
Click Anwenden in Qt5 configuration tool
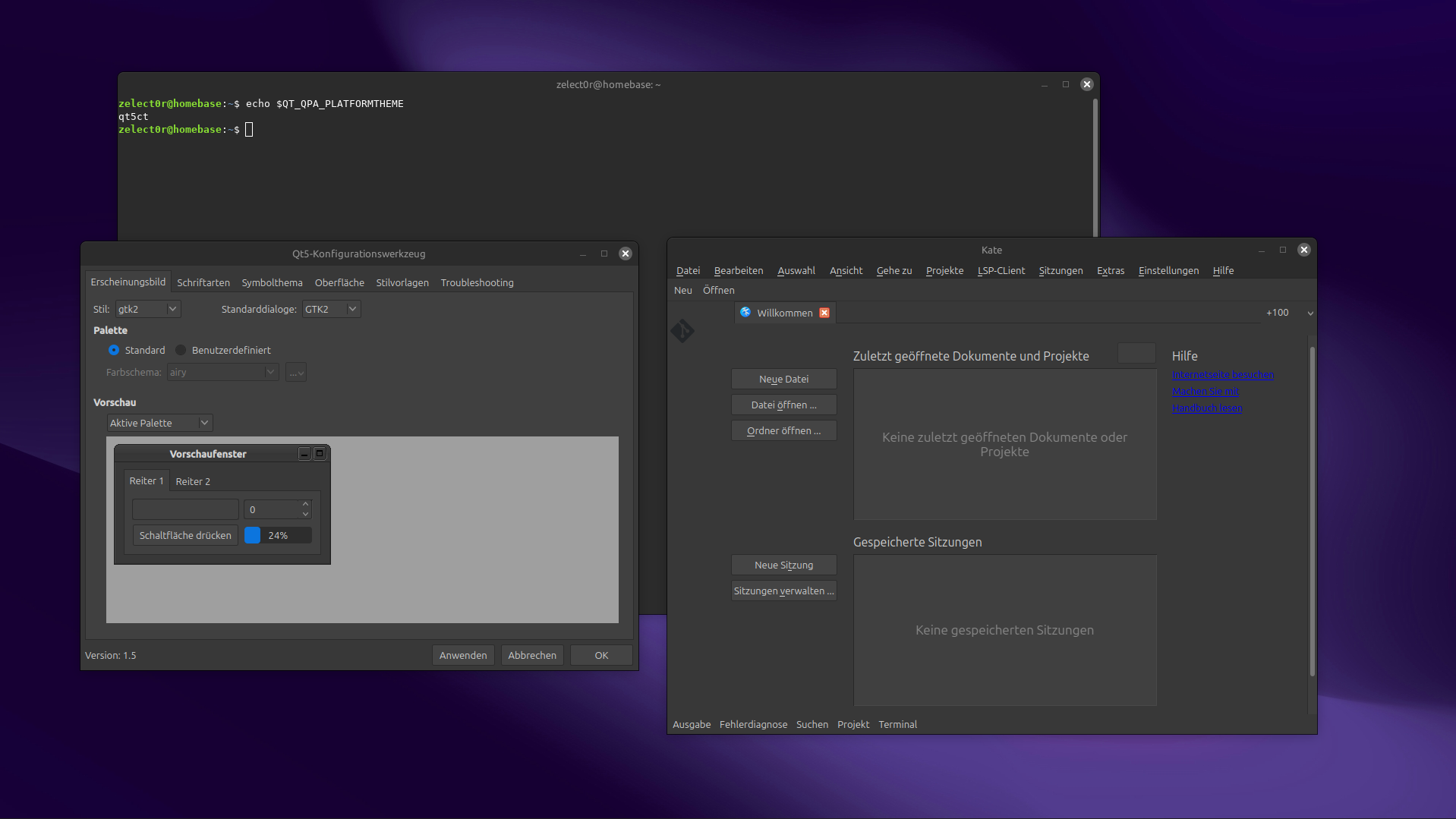pos(463,655)
